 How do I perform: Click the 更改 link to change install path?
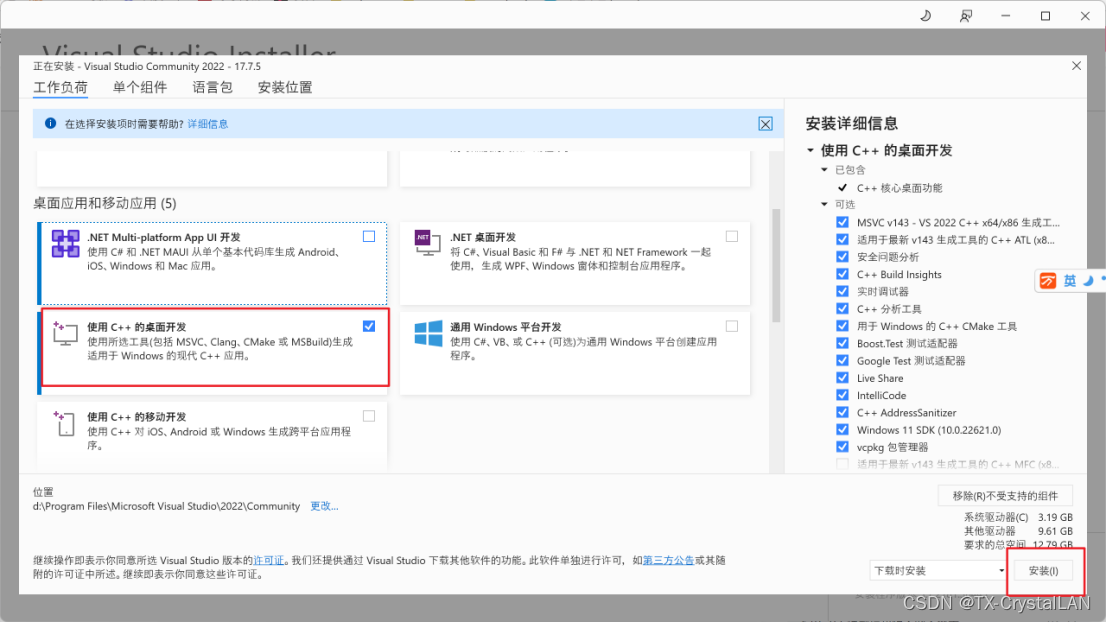click(x=323, y=506)
